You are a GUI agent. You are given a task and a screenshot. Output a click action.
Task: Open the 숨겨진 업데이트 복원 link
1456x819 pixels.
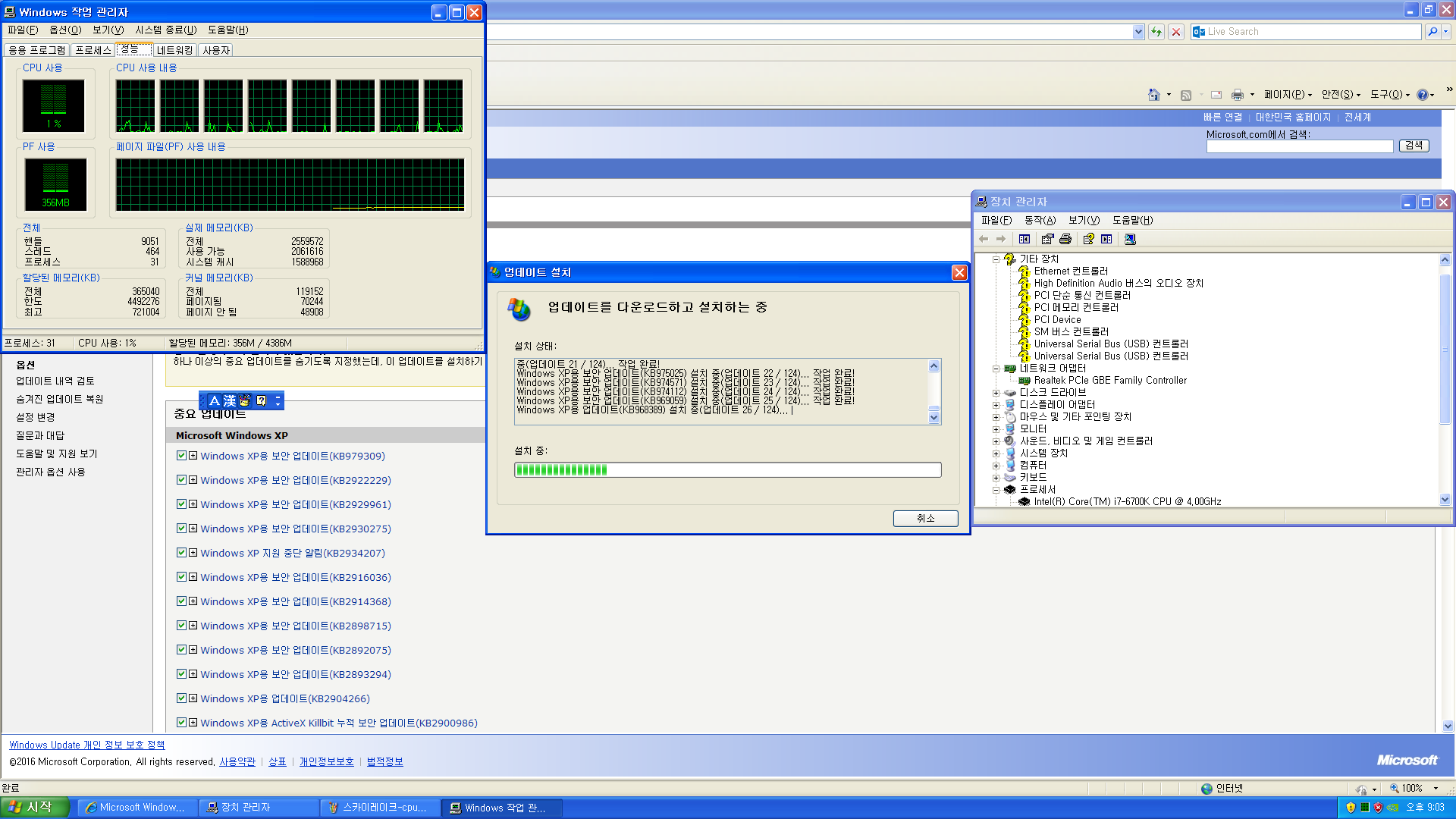pyautogui.click(x=59, y=399)
